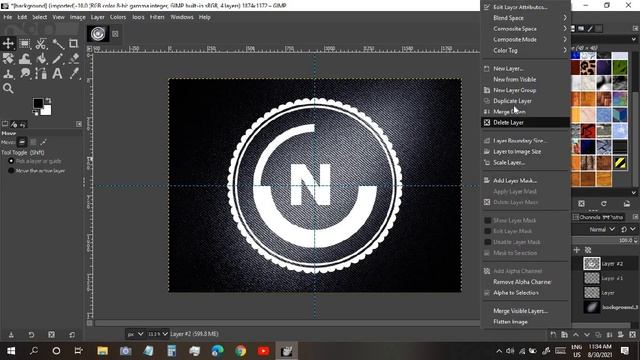Image resolution: width=640 pixels, height=360 pixels.
Task: Choose Duplicate Layer from context menu
Action: [525, 101]
